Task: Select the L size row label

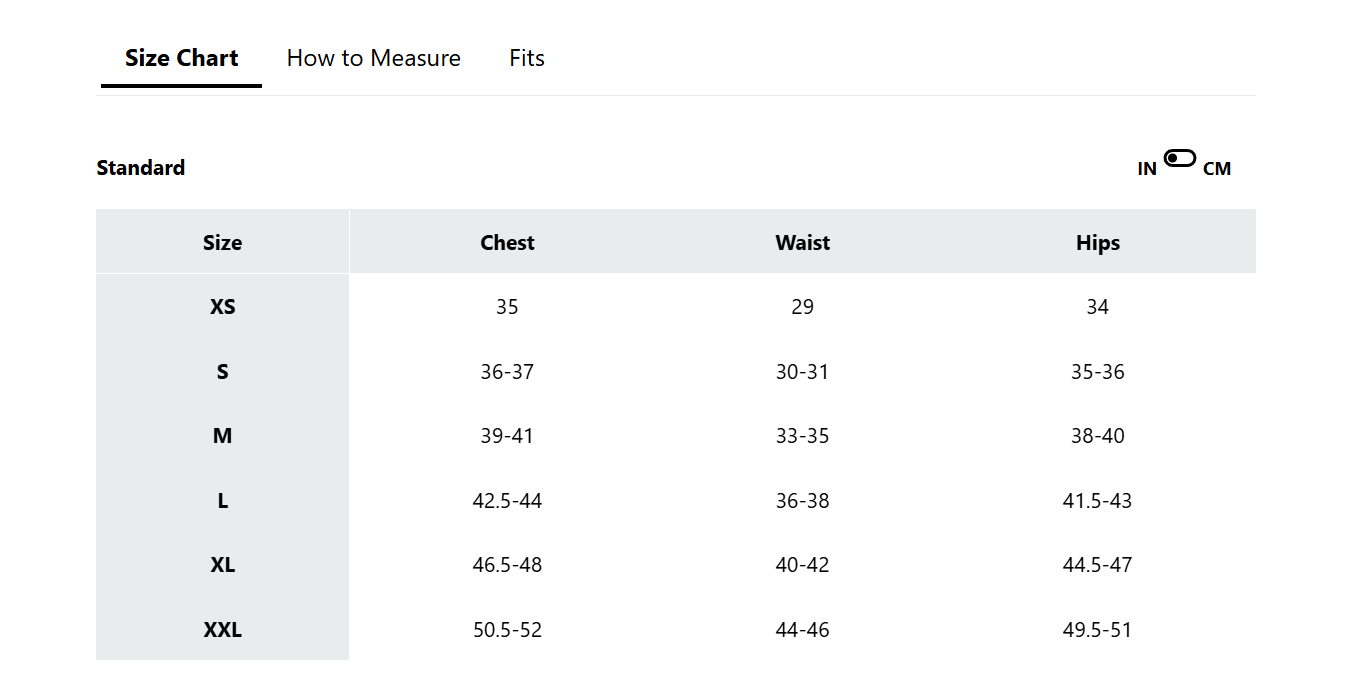Action: coord(222,501)
